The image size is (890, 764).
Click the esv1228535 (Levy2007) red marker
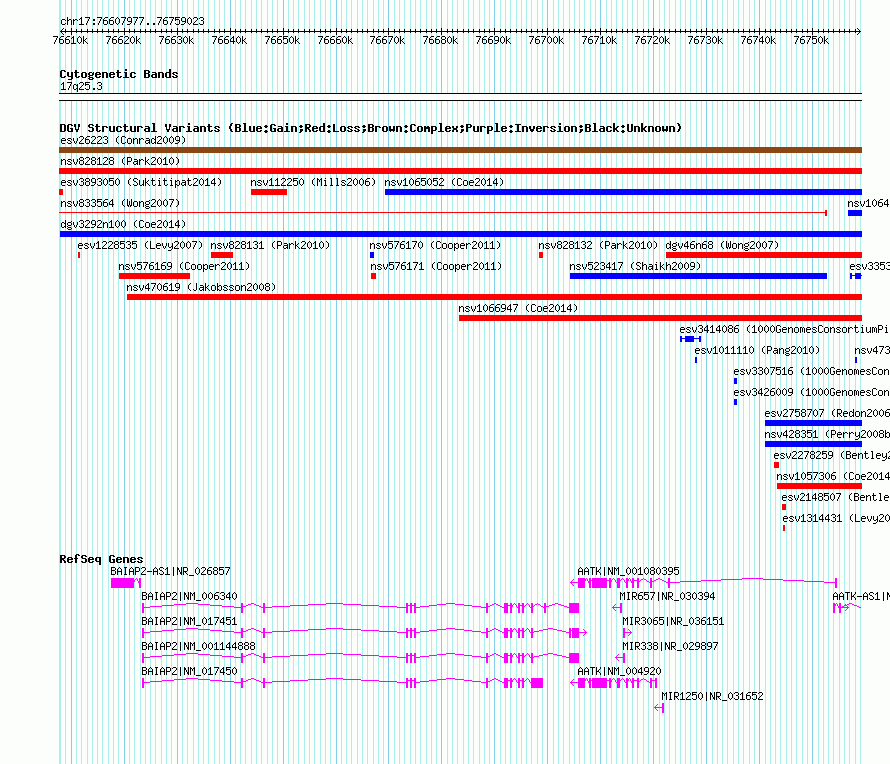point(79,255)
